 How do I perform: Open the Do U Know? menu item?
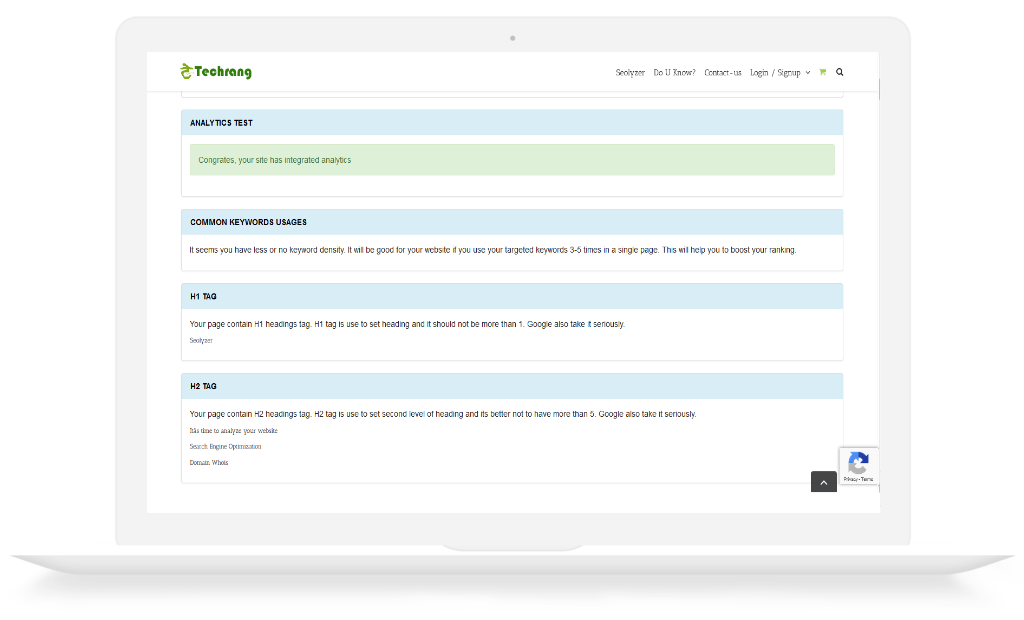[675, 73]
